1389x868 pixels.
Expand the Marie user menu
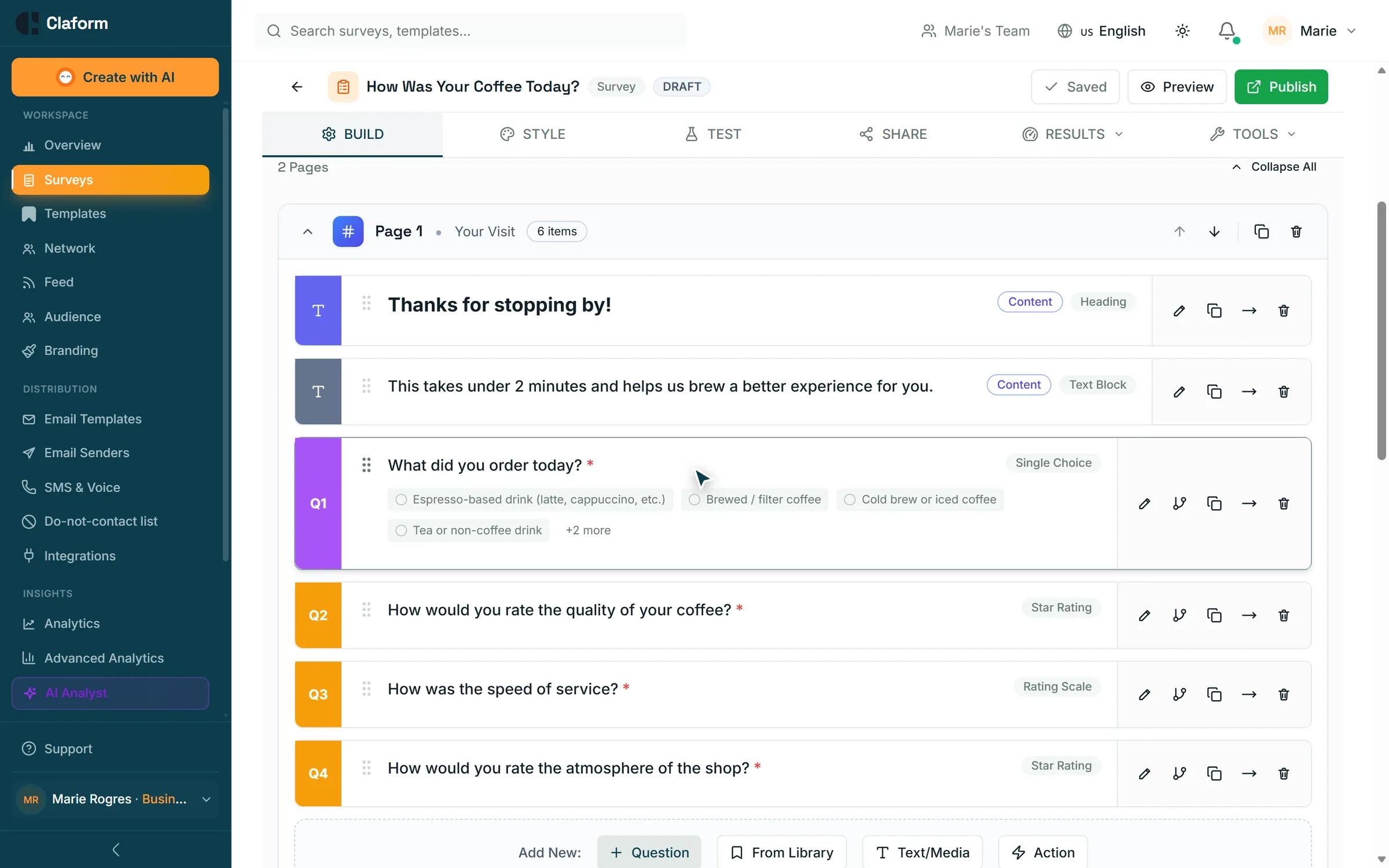[1310, 31]
